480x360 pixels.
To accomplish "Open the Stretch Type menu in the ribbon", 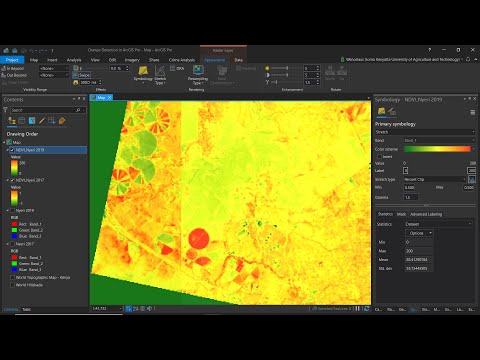I will click(160, 75).
